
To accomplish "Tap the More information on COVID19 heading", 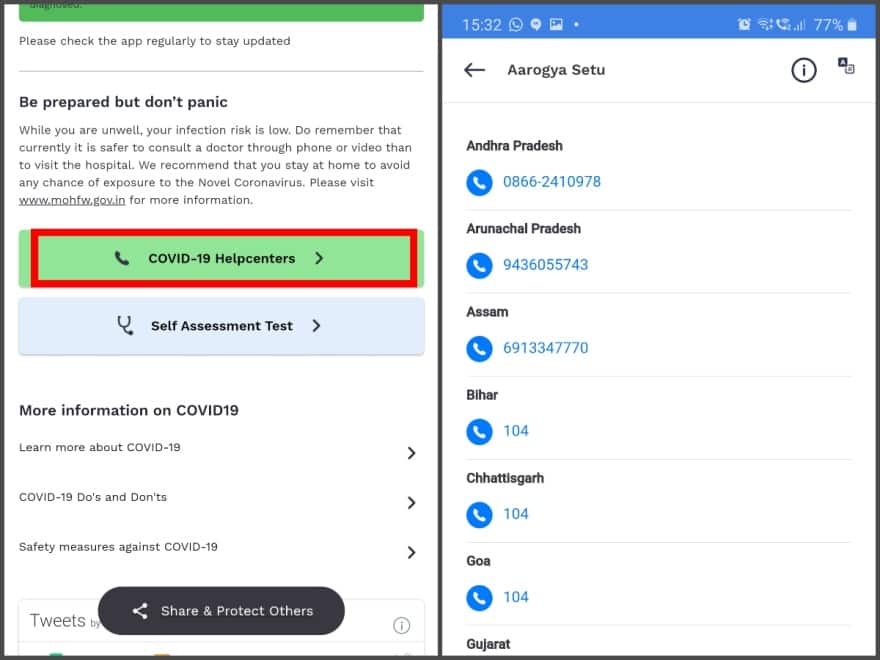I will coord(129,410).
